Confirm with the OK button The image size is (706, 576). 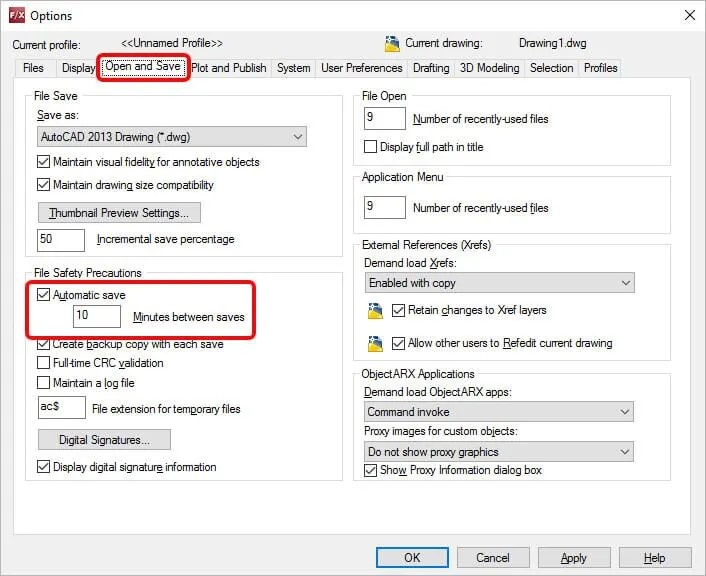tap(412, 558)
